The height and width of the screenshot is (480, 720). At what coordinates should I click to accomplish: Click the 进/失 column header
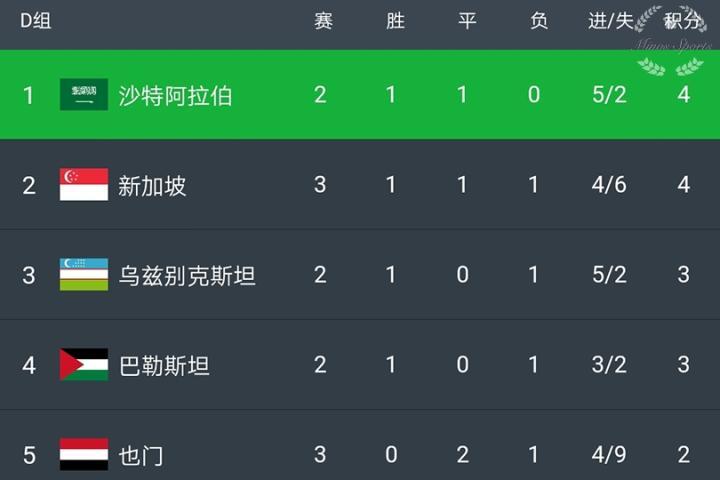[x=609, y=22]
